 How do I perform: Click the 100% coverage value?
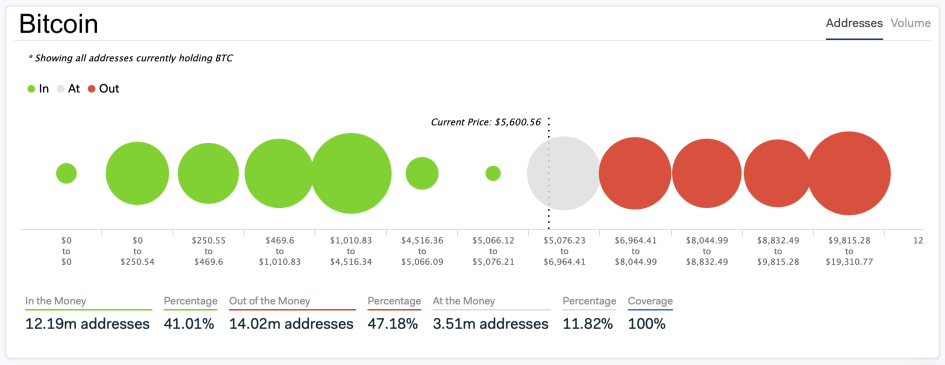tap(647, 323)
